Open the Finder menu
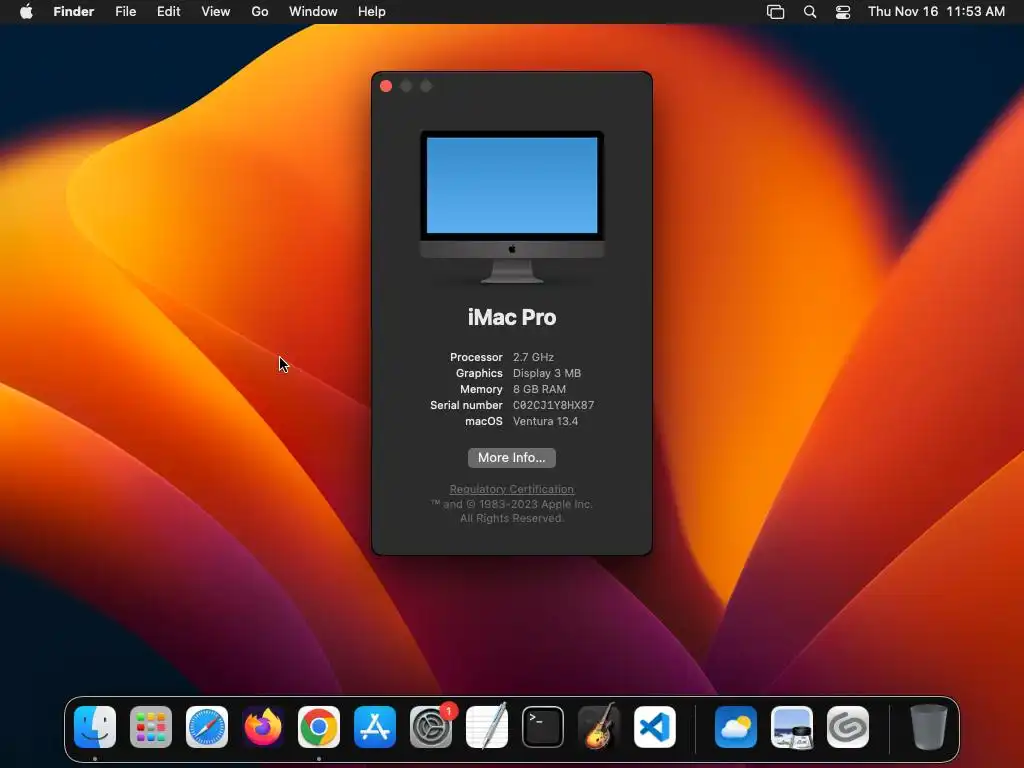The height and width of the screenshot is (768, 1024). pos(74,12)
